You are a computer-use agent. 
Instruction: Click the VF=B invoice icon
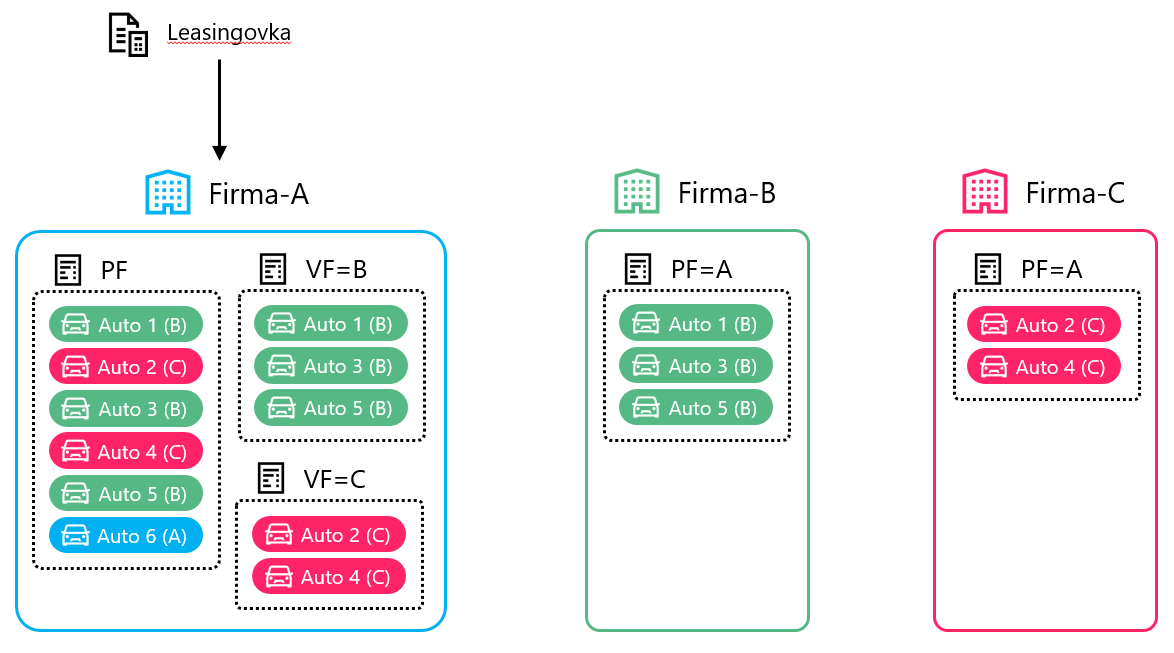(x=273, y=269)
